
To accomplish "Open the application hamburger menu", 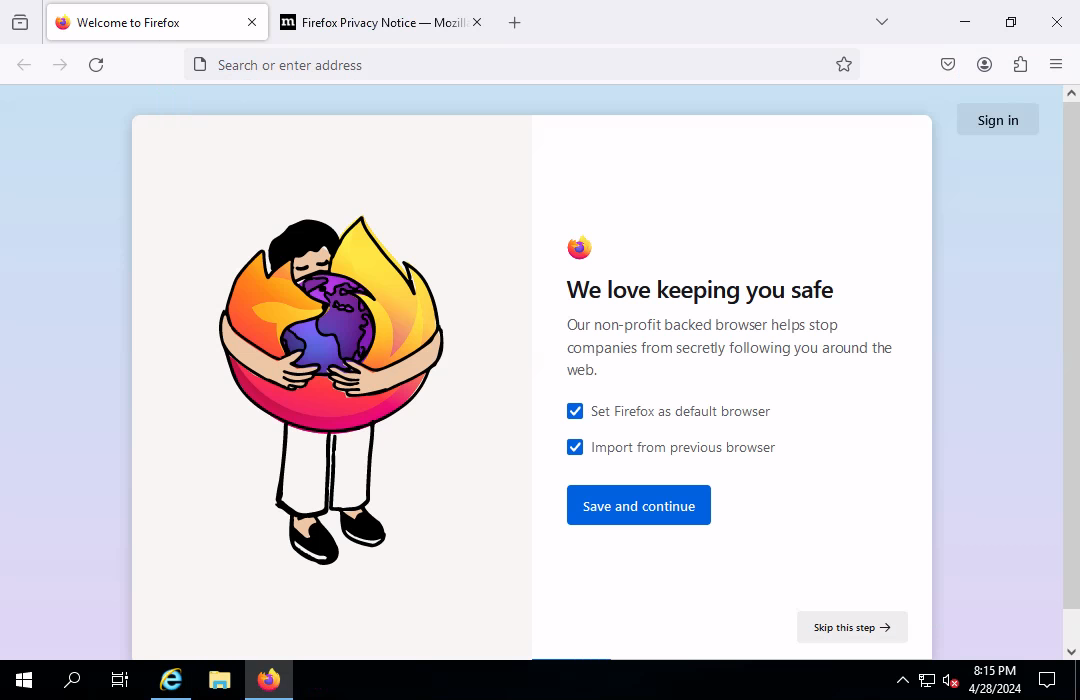I will point(1056,65).
